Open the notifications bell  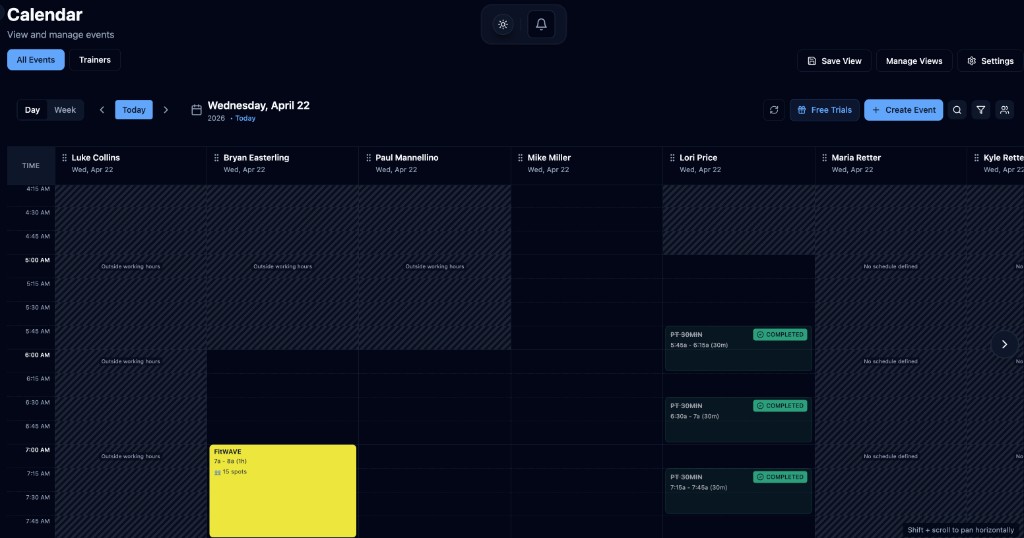(541, 25)
